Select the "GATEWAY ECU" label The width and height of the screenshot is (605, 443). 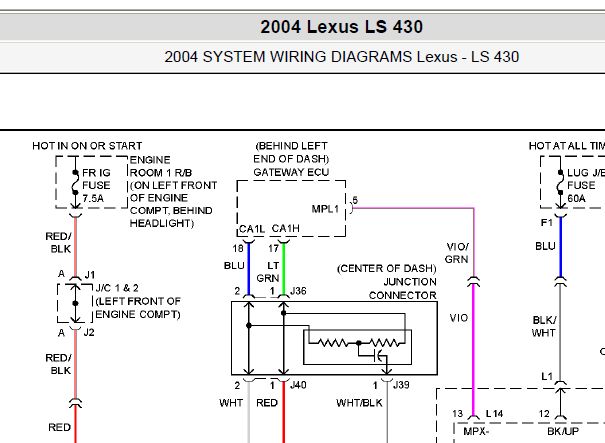[x=291, y=172]
